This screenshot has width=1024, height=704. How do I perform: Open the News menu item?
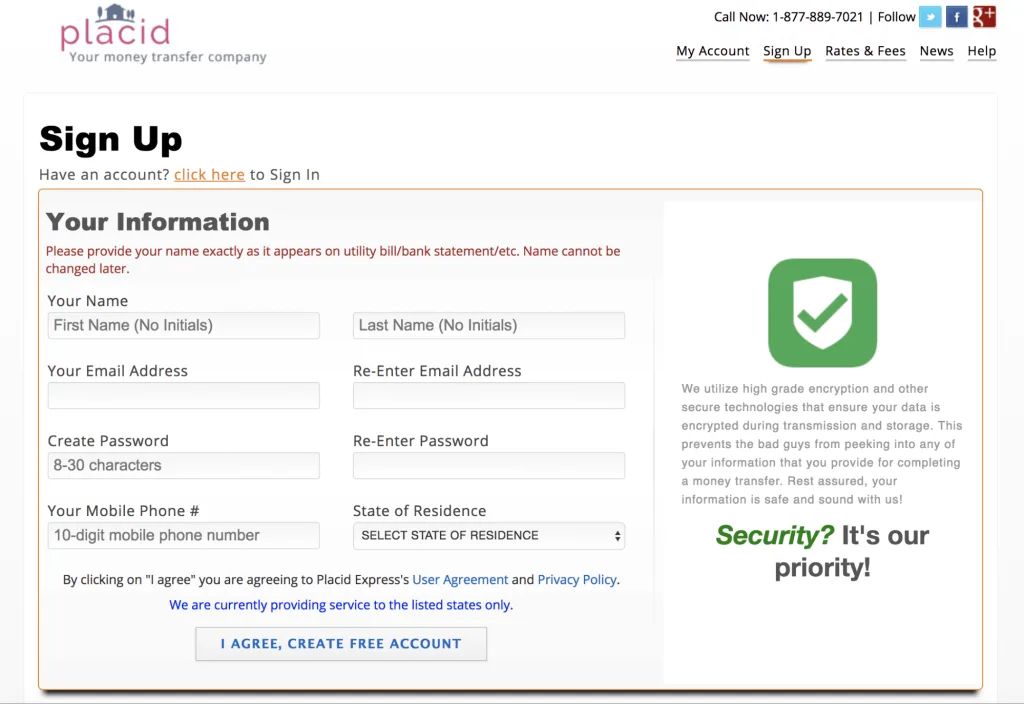936,51
